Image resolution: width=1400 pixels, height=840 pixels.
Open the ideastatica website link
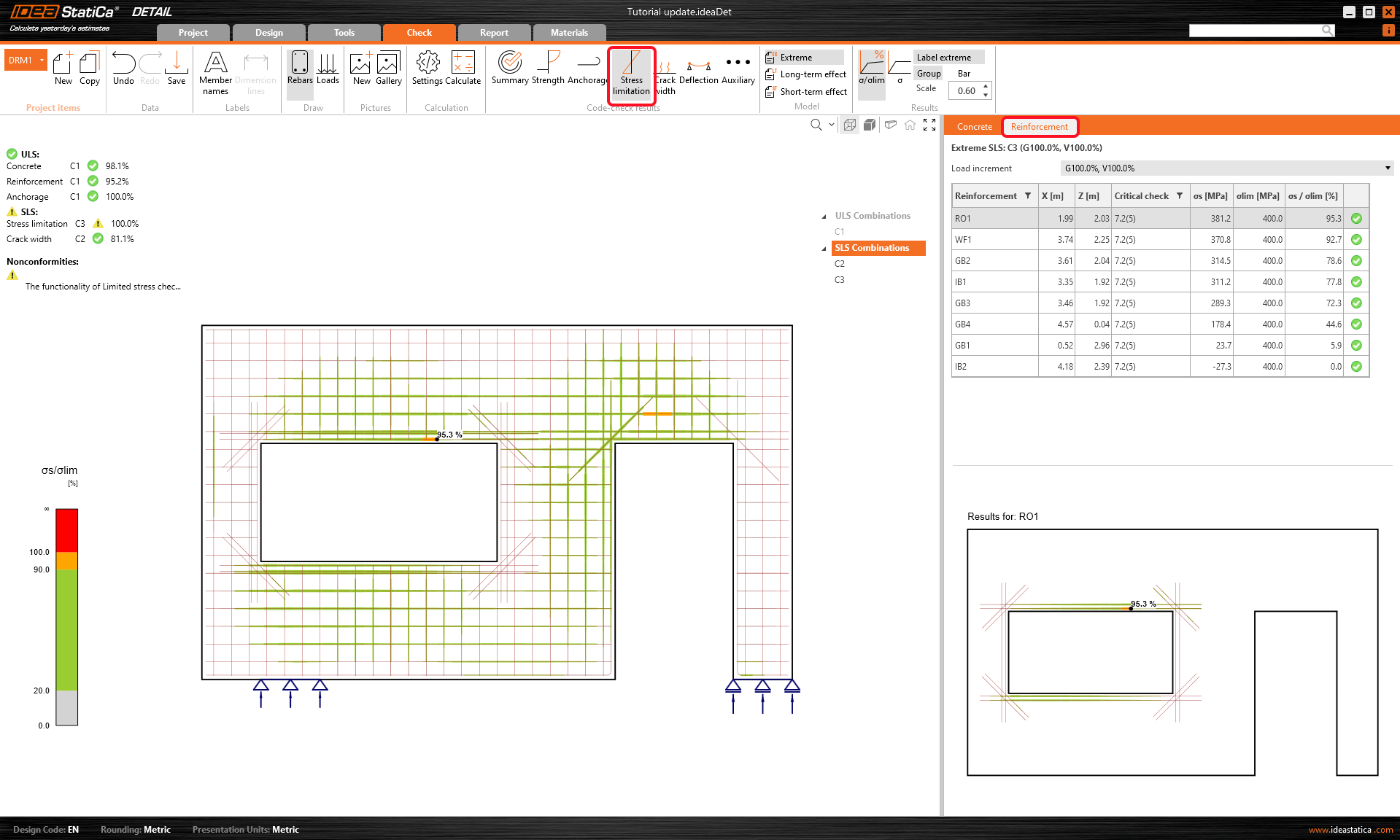click(1350, 830)
